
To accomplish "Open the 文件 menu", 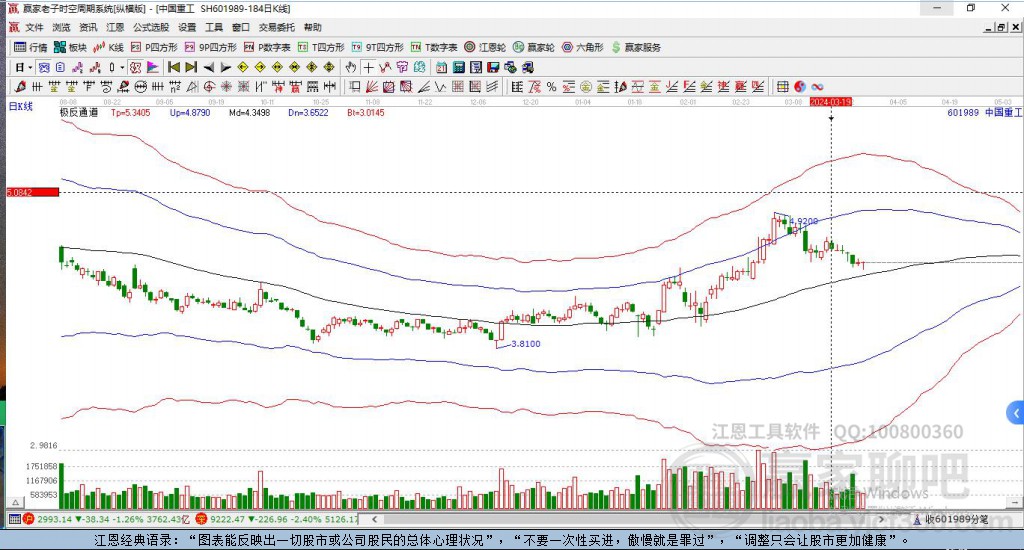I will pyautogui.click(x=34, y=27).
